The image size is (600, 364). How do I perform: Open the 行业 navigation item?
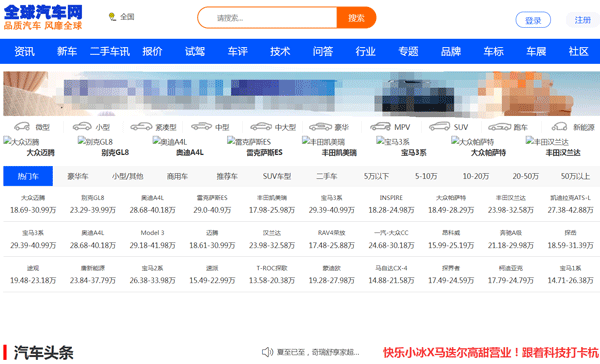click(365, 51)
